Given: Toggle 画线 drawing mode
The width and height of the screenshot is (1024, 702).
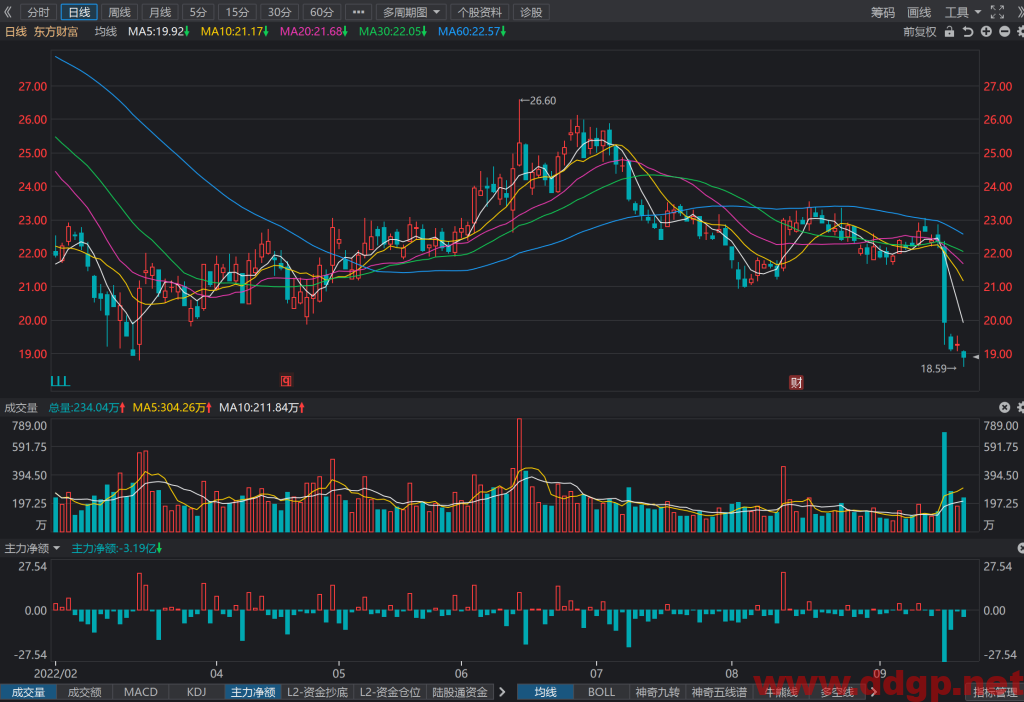Looking at the screenshot, I should click(919, 12).
